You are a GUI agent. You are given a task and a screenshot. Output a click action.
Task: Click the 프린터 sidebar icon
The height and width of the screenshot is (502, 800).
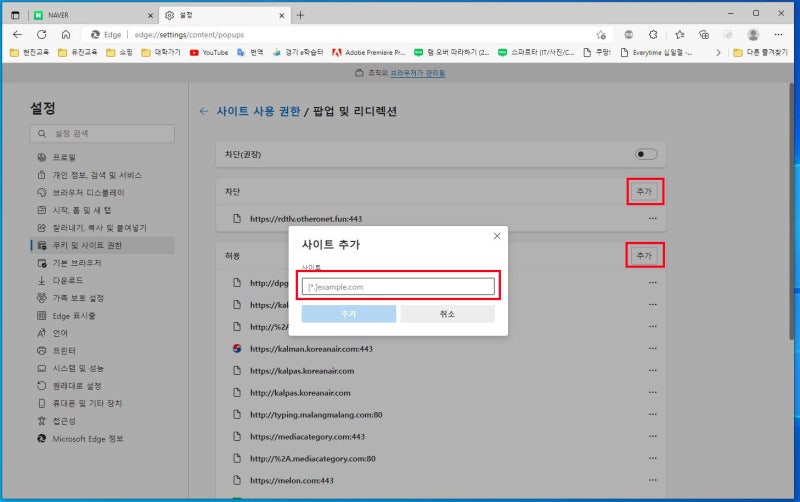41,350
